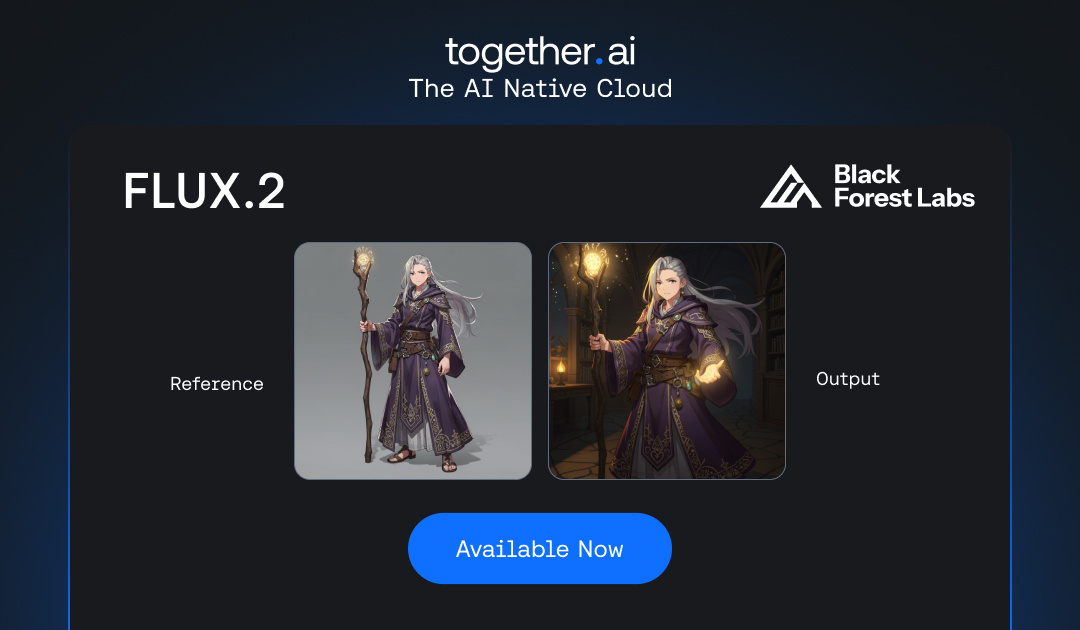Click the together.ai logo

pyautogui.click(x=540, y=52)
